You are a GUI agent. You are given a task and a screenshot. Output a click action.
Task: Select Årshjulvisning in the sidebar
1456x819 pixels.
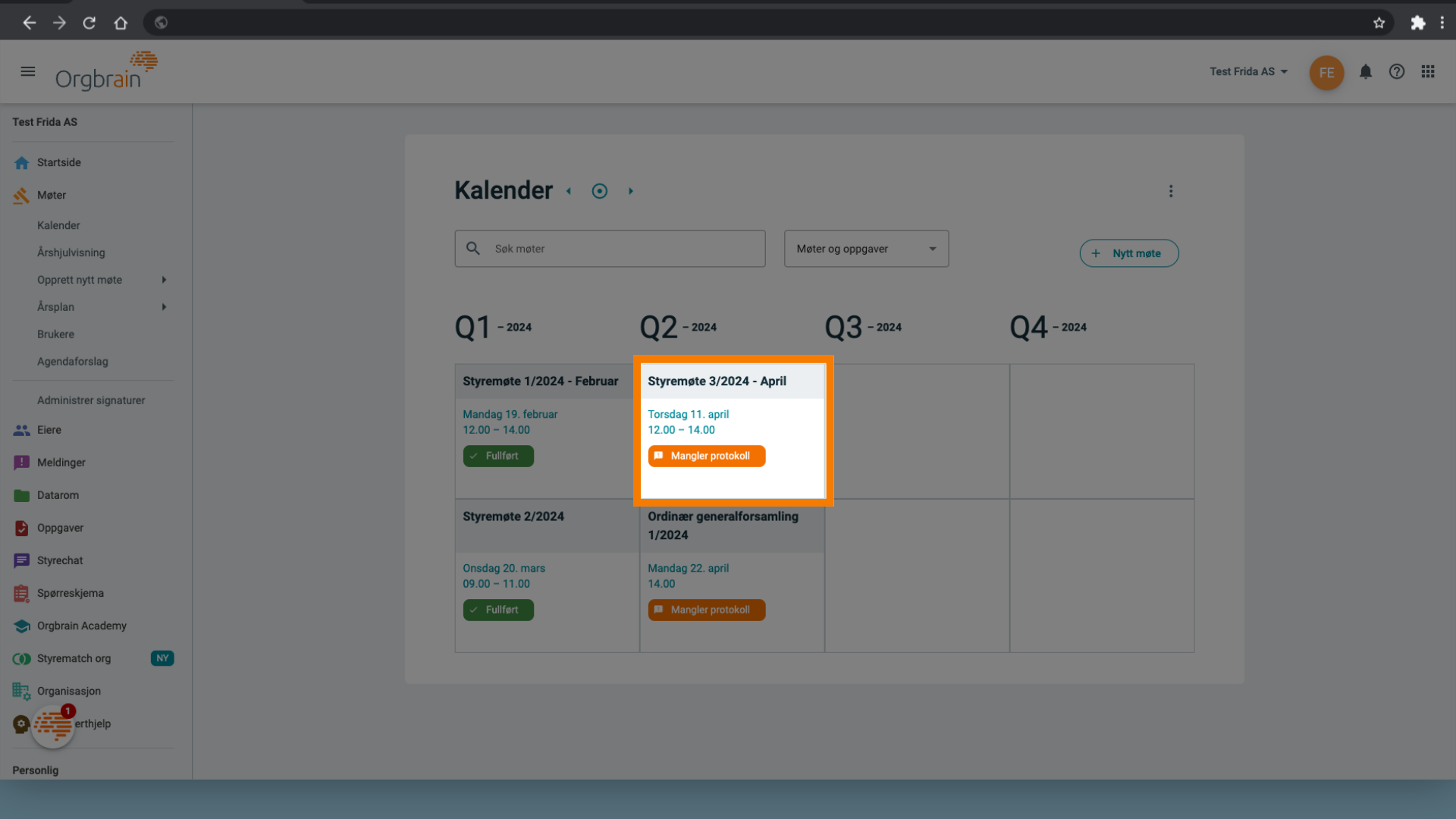(x=71, y=253)
